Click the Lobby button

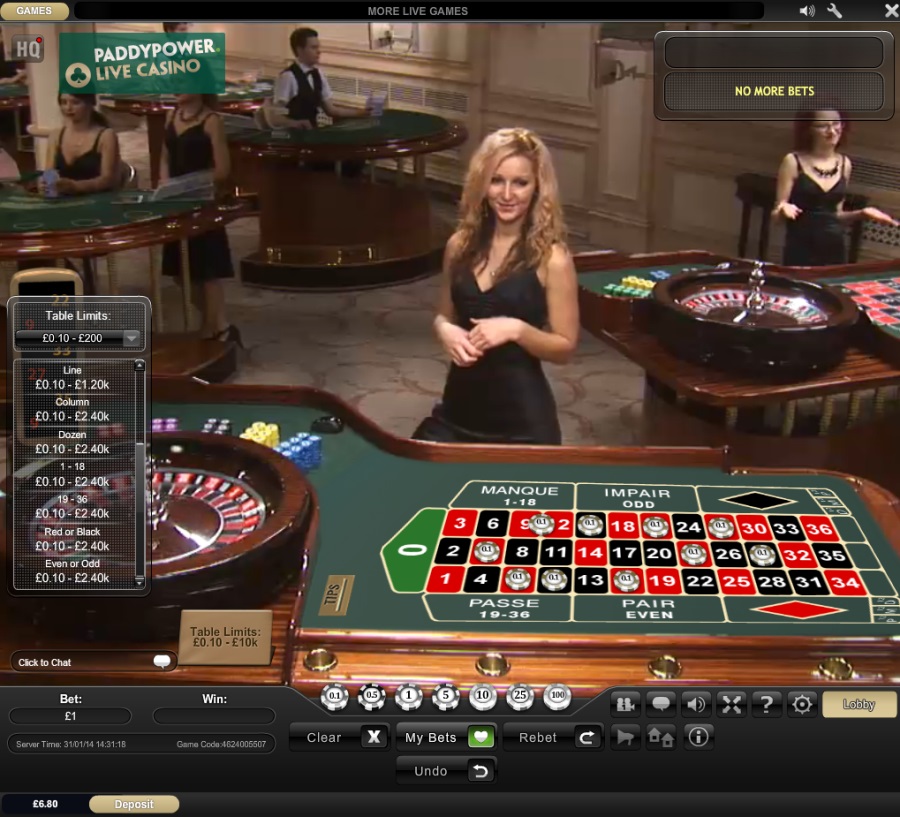pyautogui.click(x=858, y=704)
